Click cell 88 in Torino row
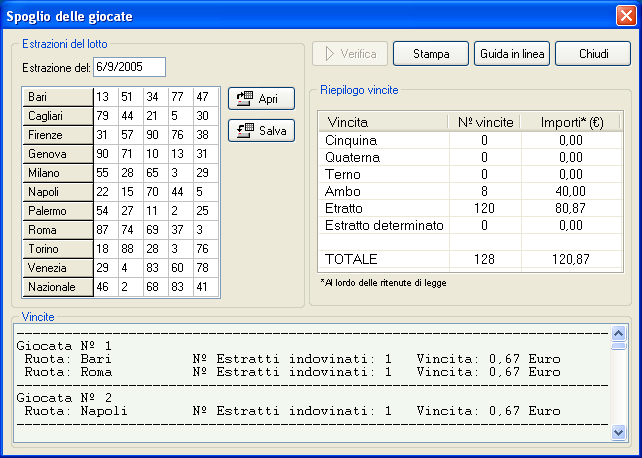 point(131,249)
